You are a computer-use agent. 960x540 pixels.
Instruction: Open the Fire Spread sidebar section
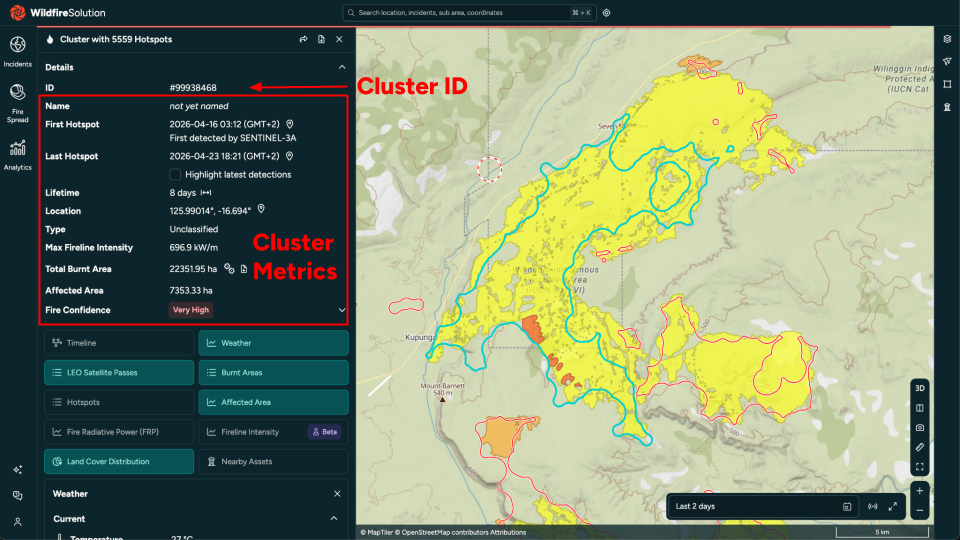click(17, 103)
